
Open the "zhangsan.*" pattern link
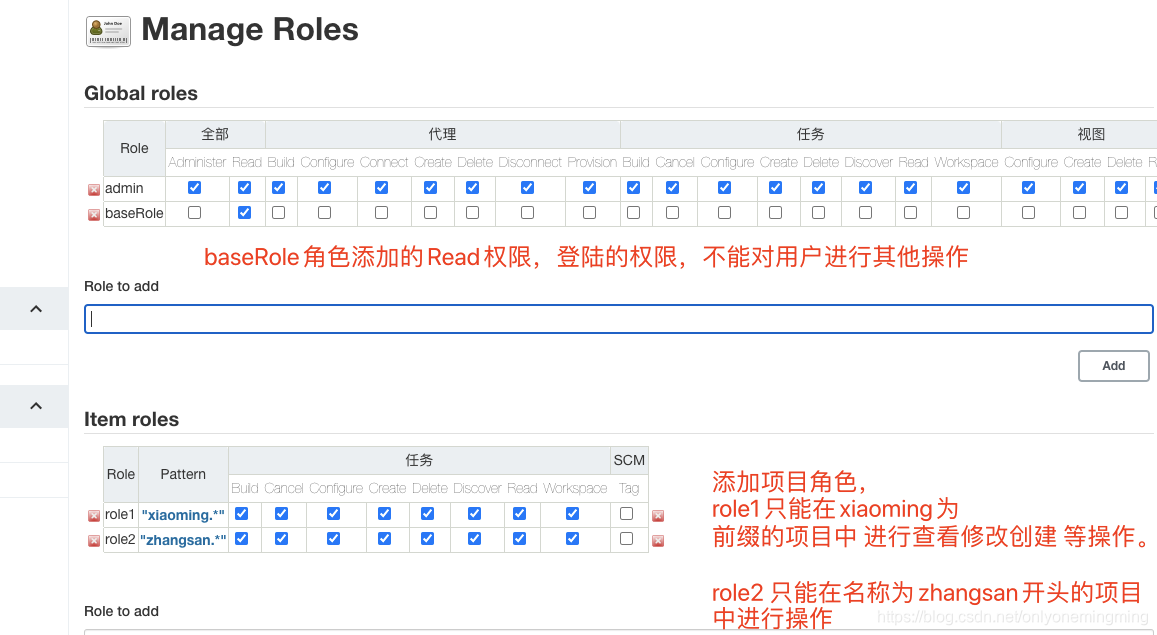(x=183, y=539)
